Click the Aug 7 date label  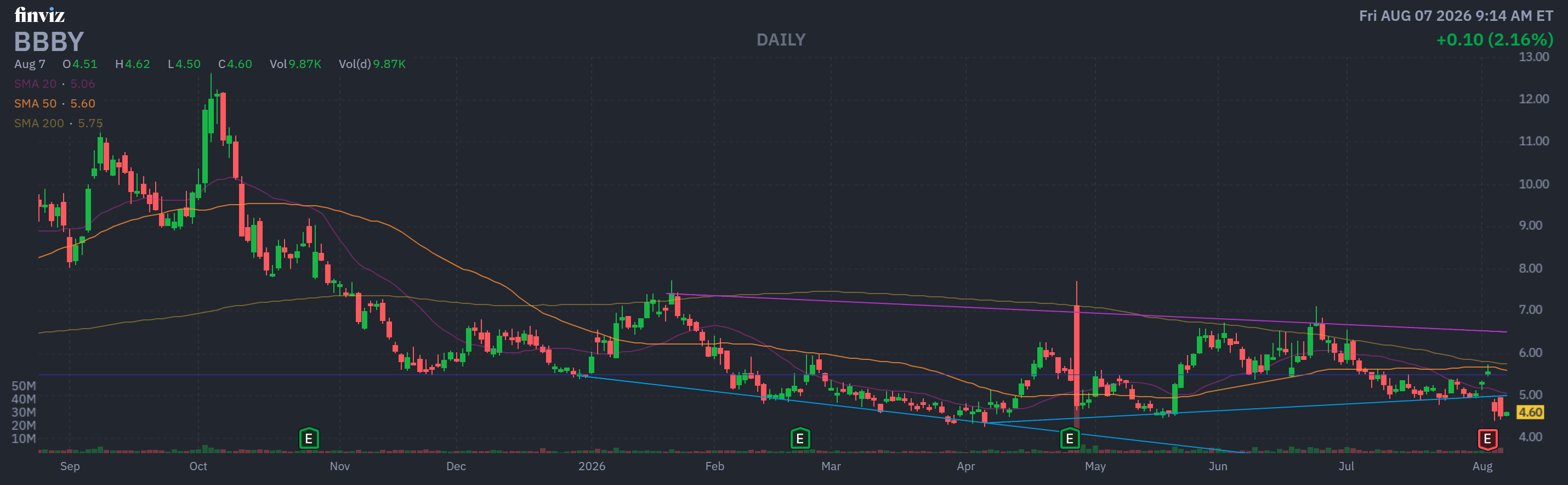(30, 64)
